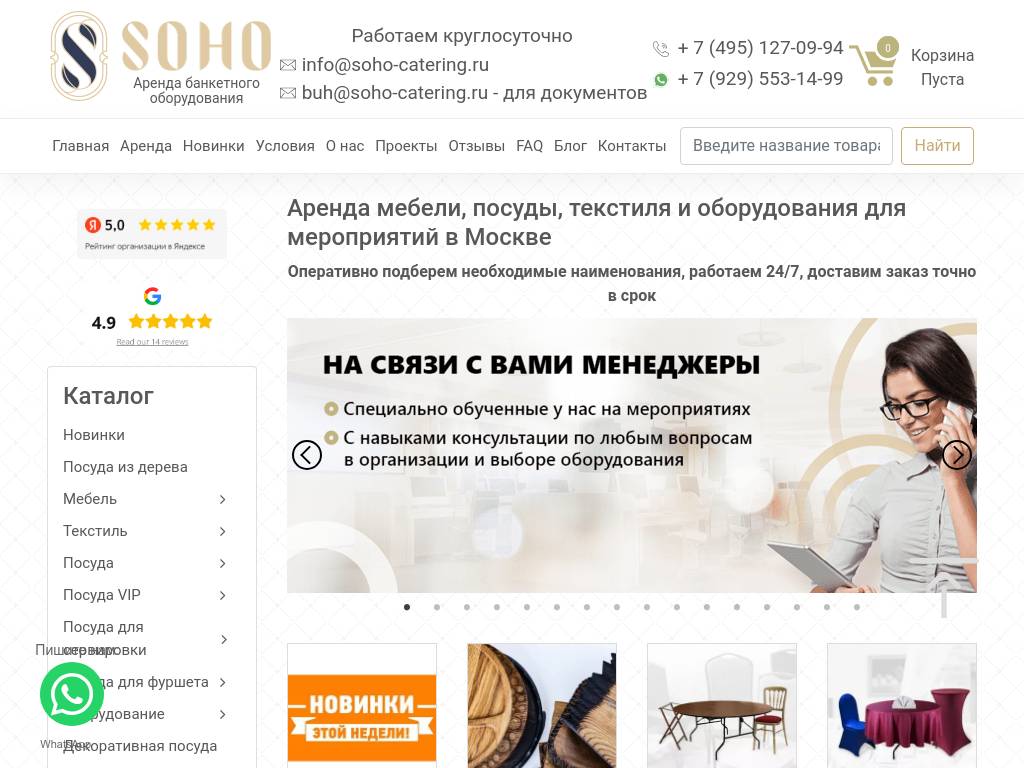Open the shopping cart icon
The width and height of the screenshot is (1024, 768).
(x=874, y=62)
